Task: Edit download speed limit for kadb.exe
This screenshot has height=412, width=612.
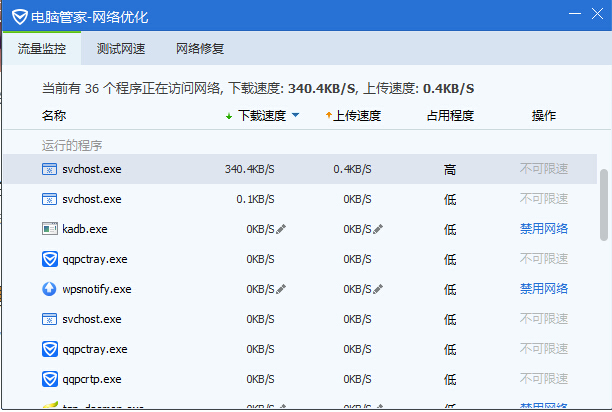Action: (281, 229)
